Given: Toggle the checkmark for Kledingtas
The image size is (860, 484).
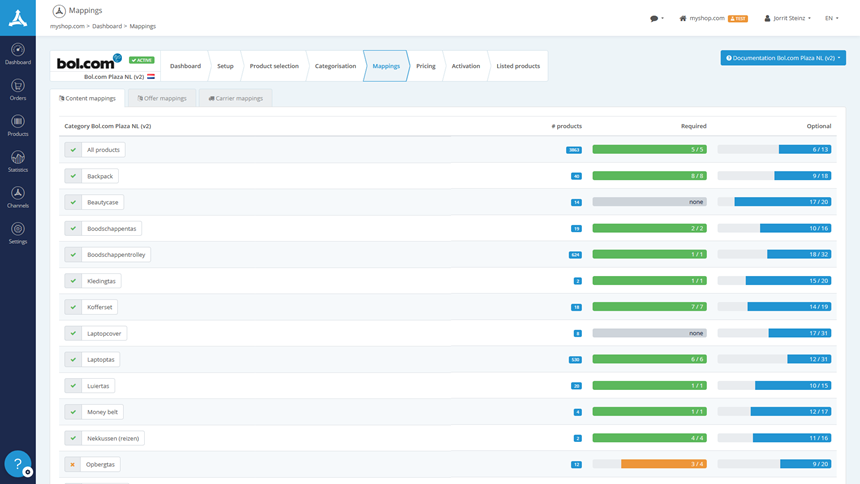Looking at the screenshot, I should (x=73, y=281).
